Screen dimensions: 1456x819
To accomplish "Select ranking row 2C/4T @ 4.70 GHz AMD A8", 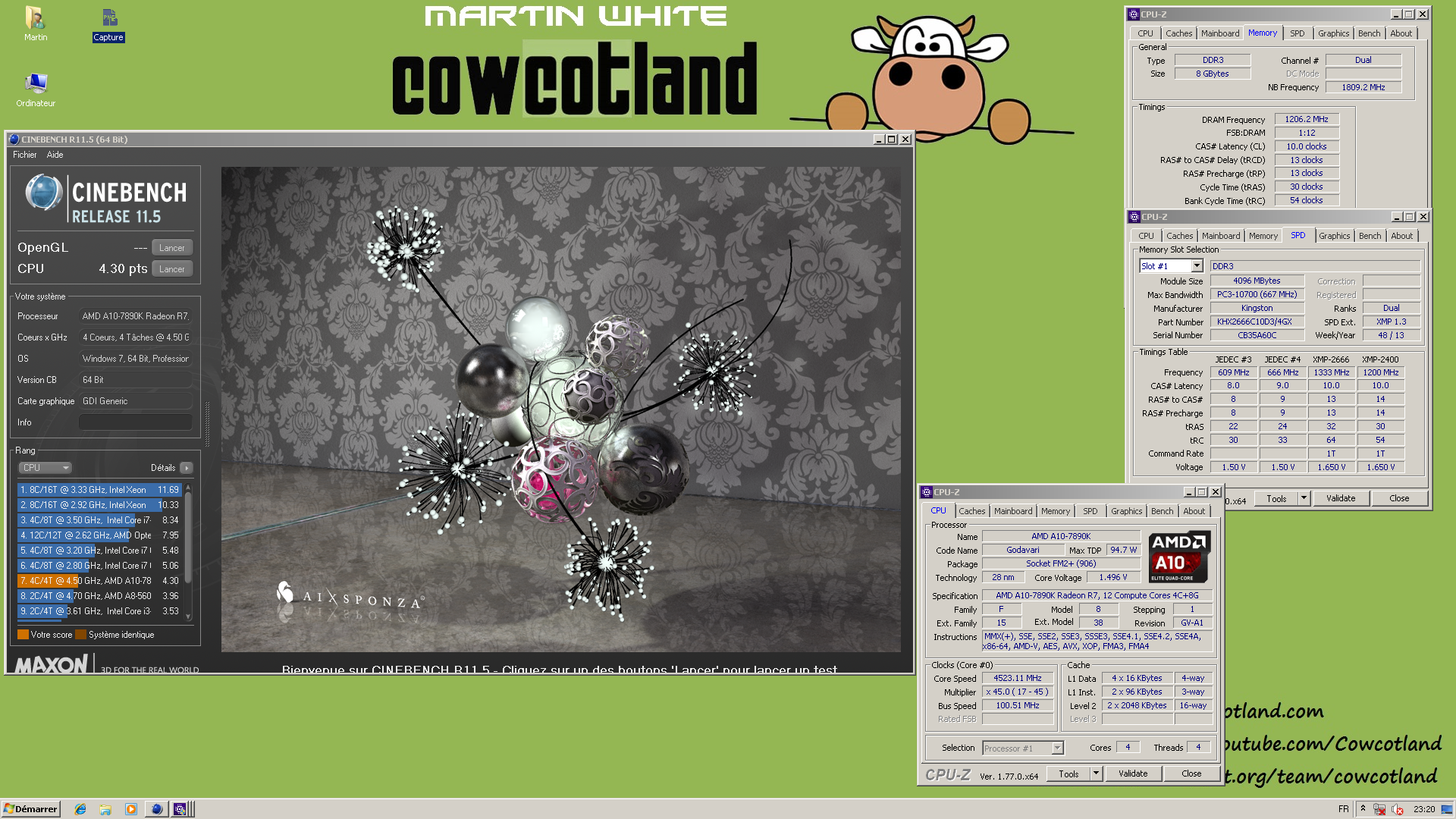I will [99, 596].
